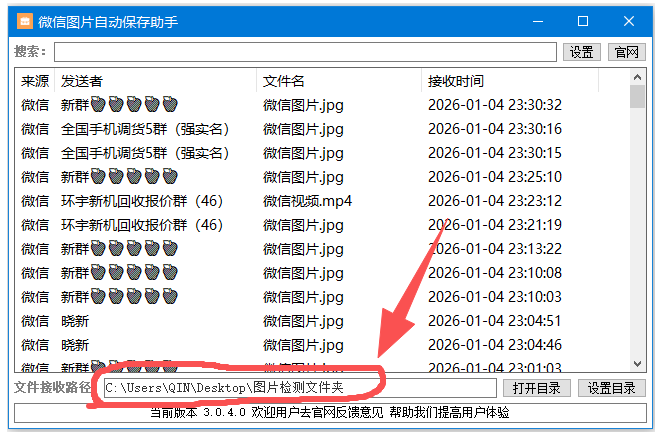Sort by the 接收时间 column header
Screen dimensions: 657x436
(x=510, y=81)
